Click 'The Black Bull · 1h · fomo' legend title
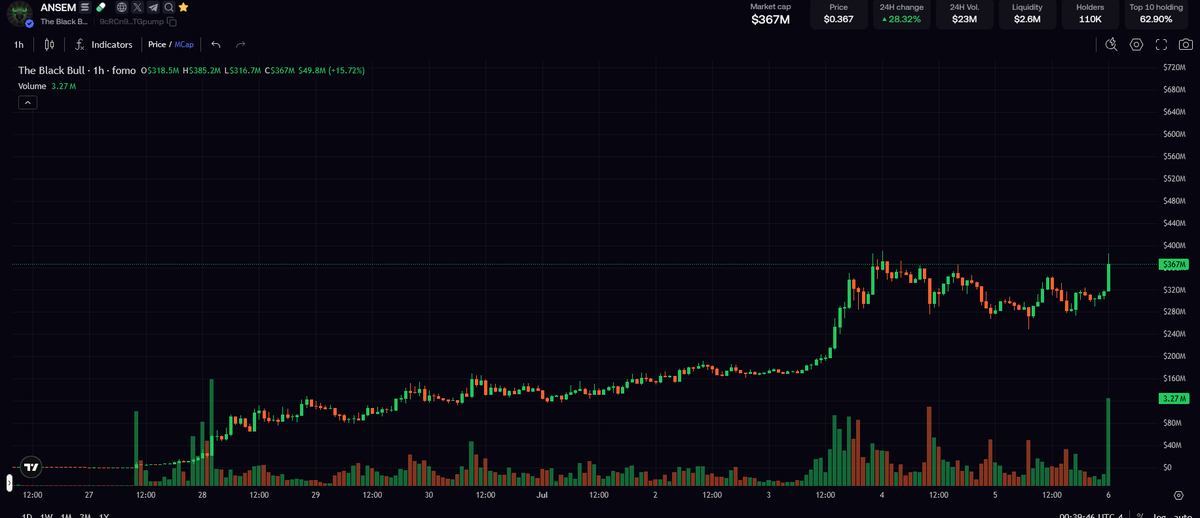Image resolution: width=1200 pixels, height=518 pixels. coord(77,71)
